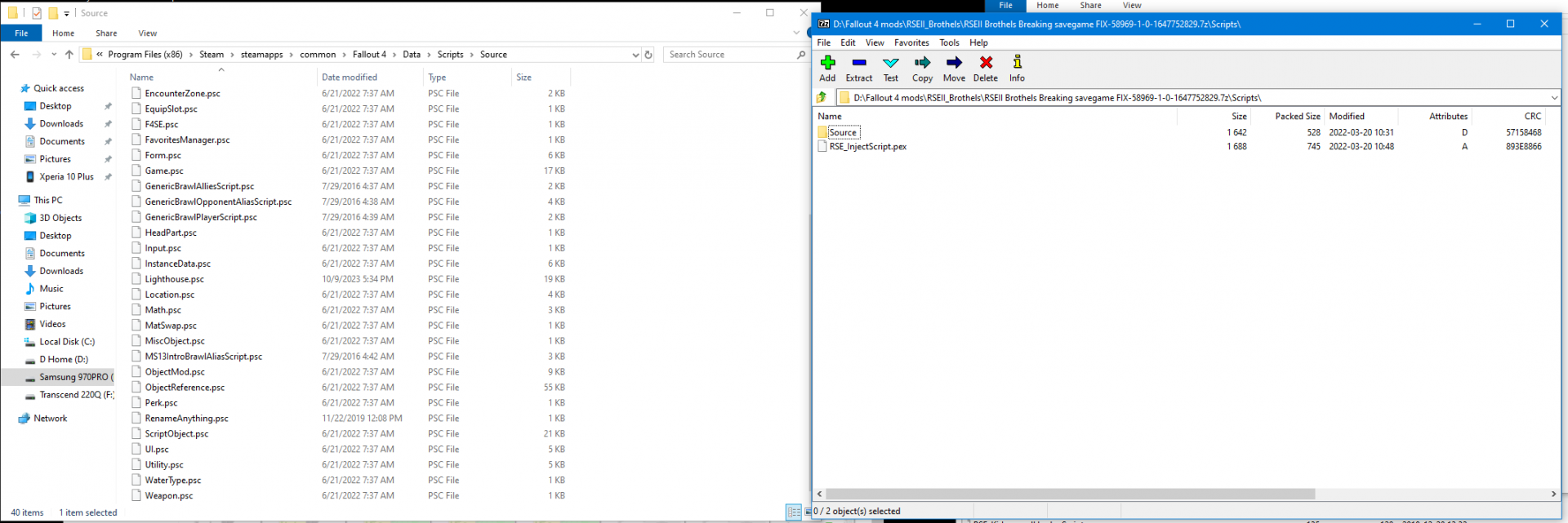
Task: Switch Explorer to details view layout
Action: (x=793, y=512)
